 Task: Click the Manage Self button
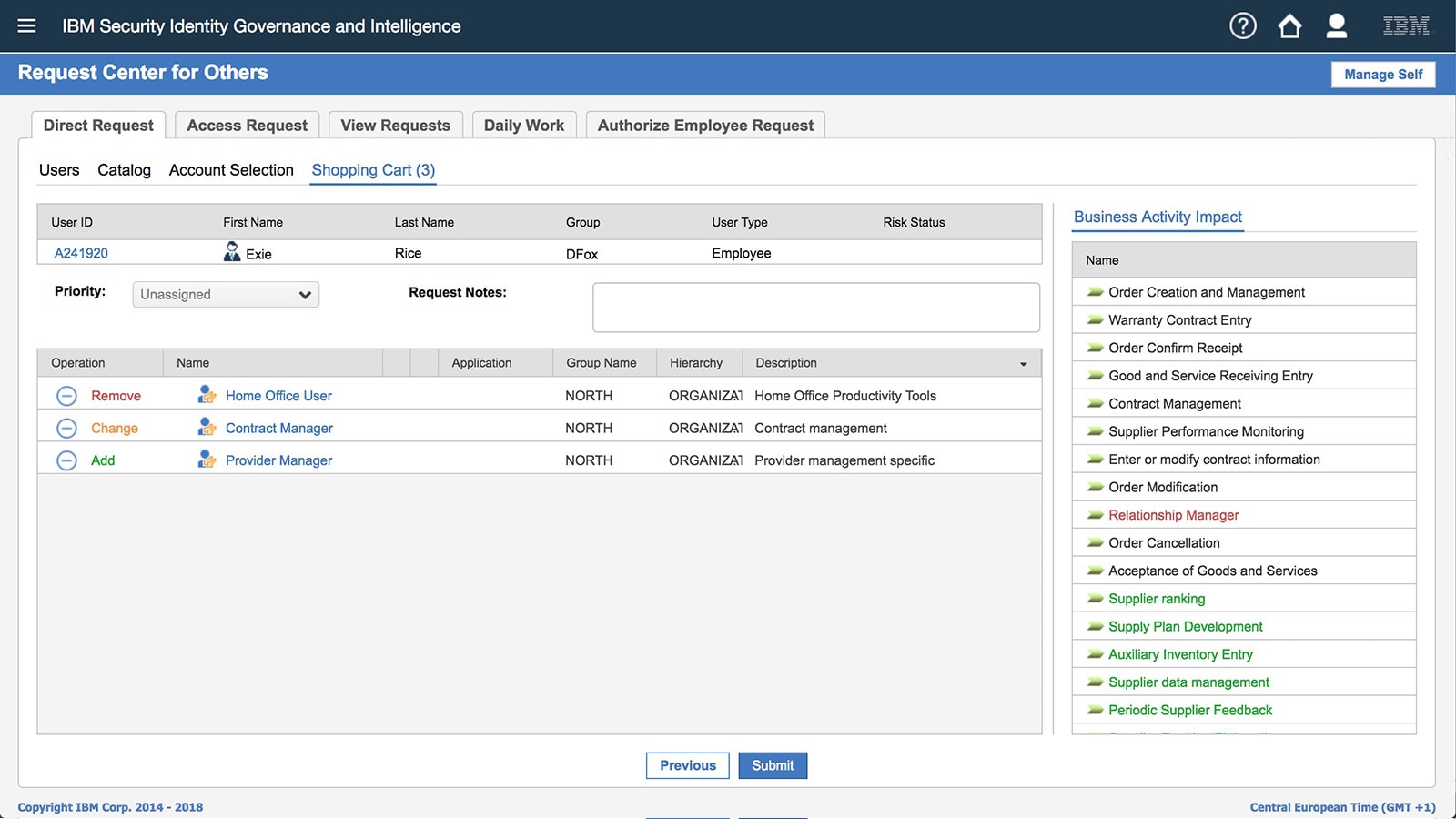1383,75
